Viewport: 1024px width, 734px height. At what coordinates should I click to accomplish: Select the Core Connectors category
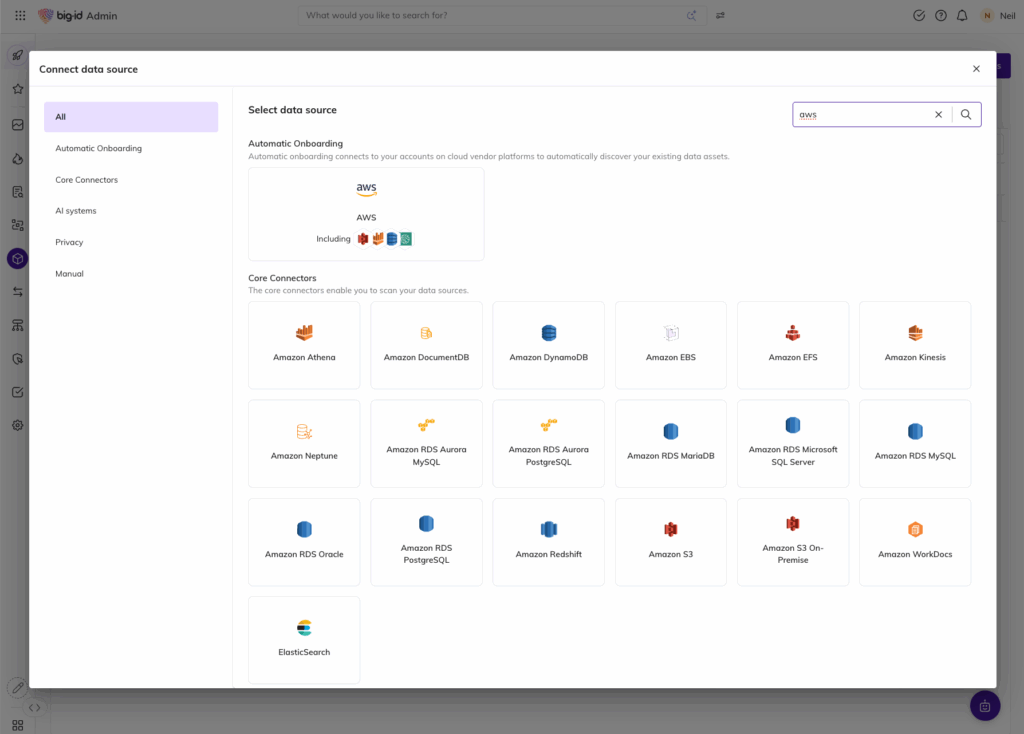coord(87,180)
